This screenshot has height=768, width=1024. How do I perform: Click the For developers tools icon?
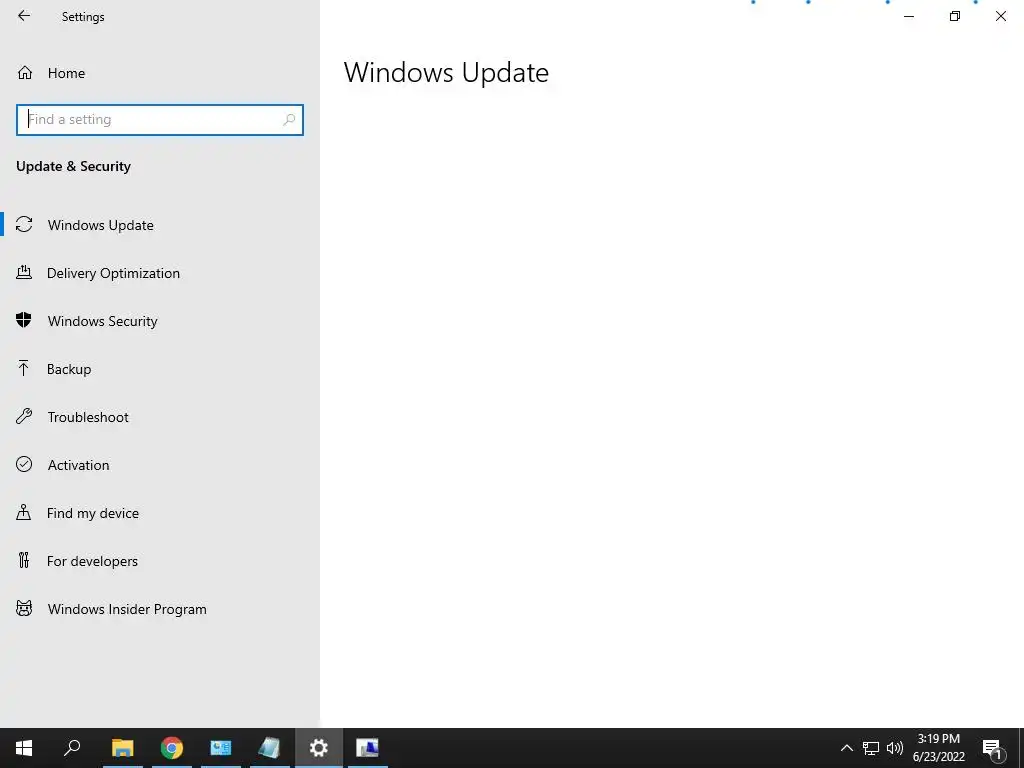(24, 560)
